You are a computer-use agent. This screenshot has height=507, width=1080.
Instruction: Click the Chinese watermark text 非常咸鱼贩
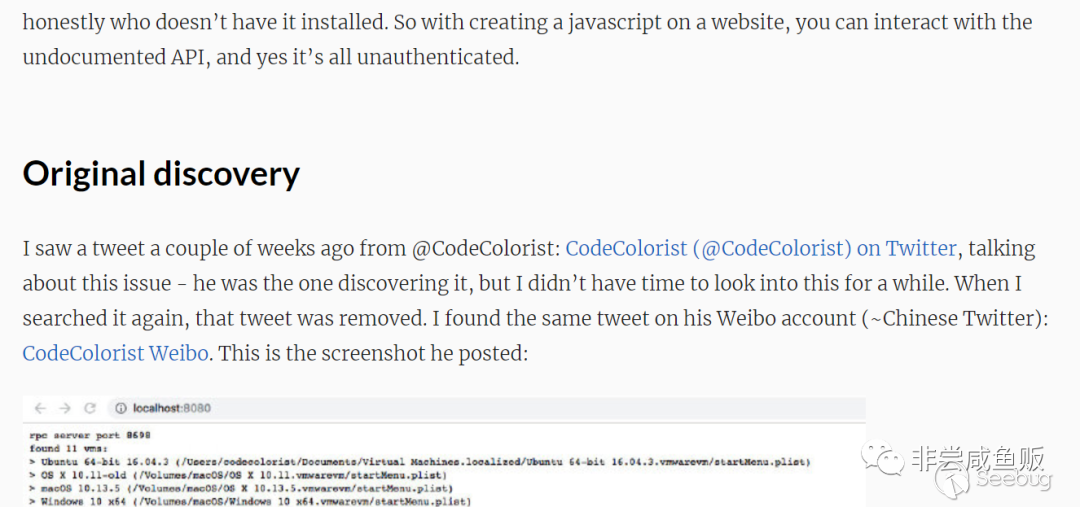click(x=980, y=459)
